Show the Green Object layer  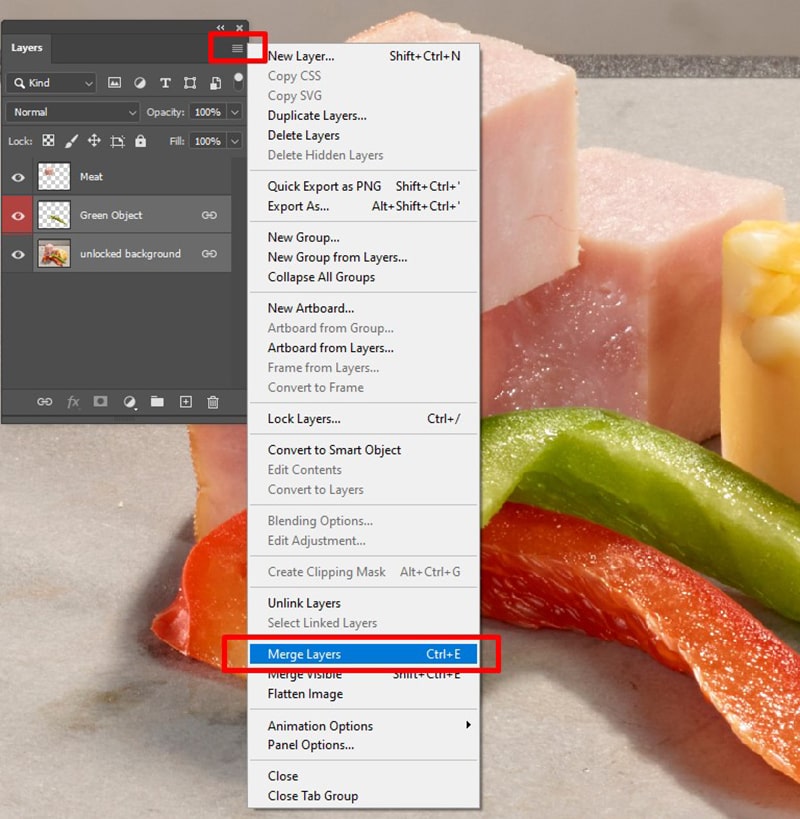[x=19, y=215]
